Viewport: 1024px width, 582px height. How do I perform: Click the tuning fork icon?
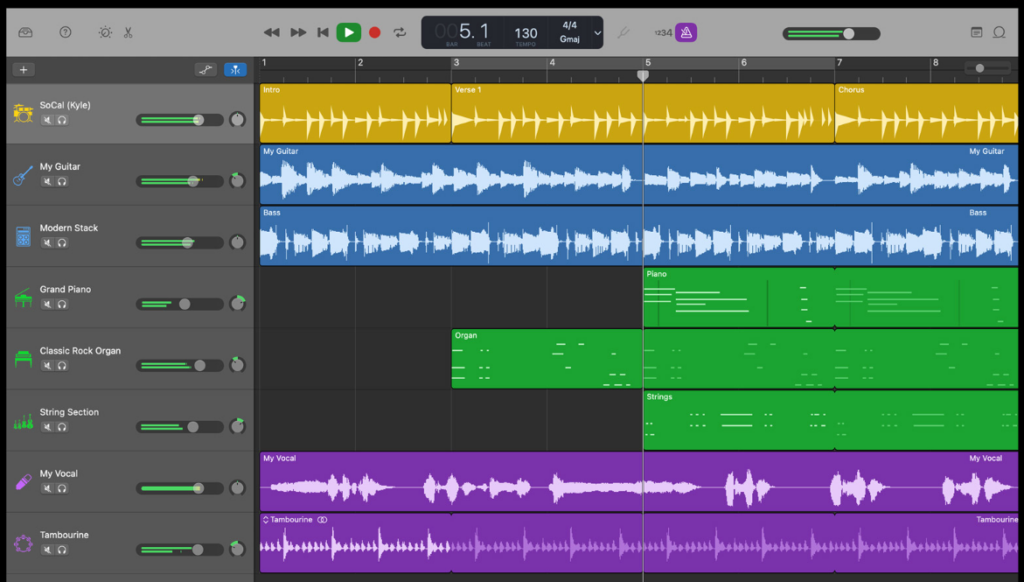point(624,32)
